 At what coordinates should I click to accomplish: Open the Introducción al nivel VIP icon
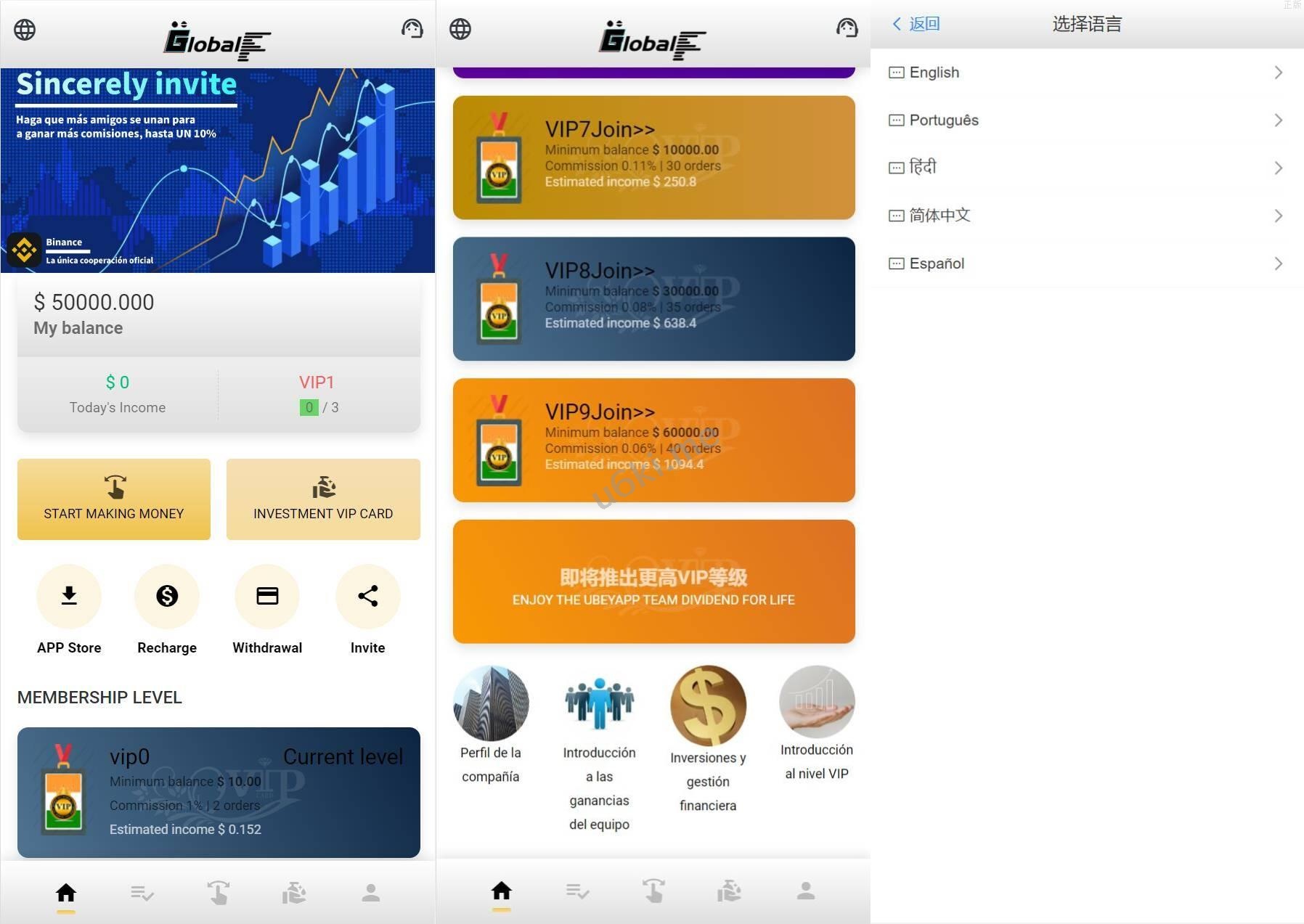click(816, 702)
